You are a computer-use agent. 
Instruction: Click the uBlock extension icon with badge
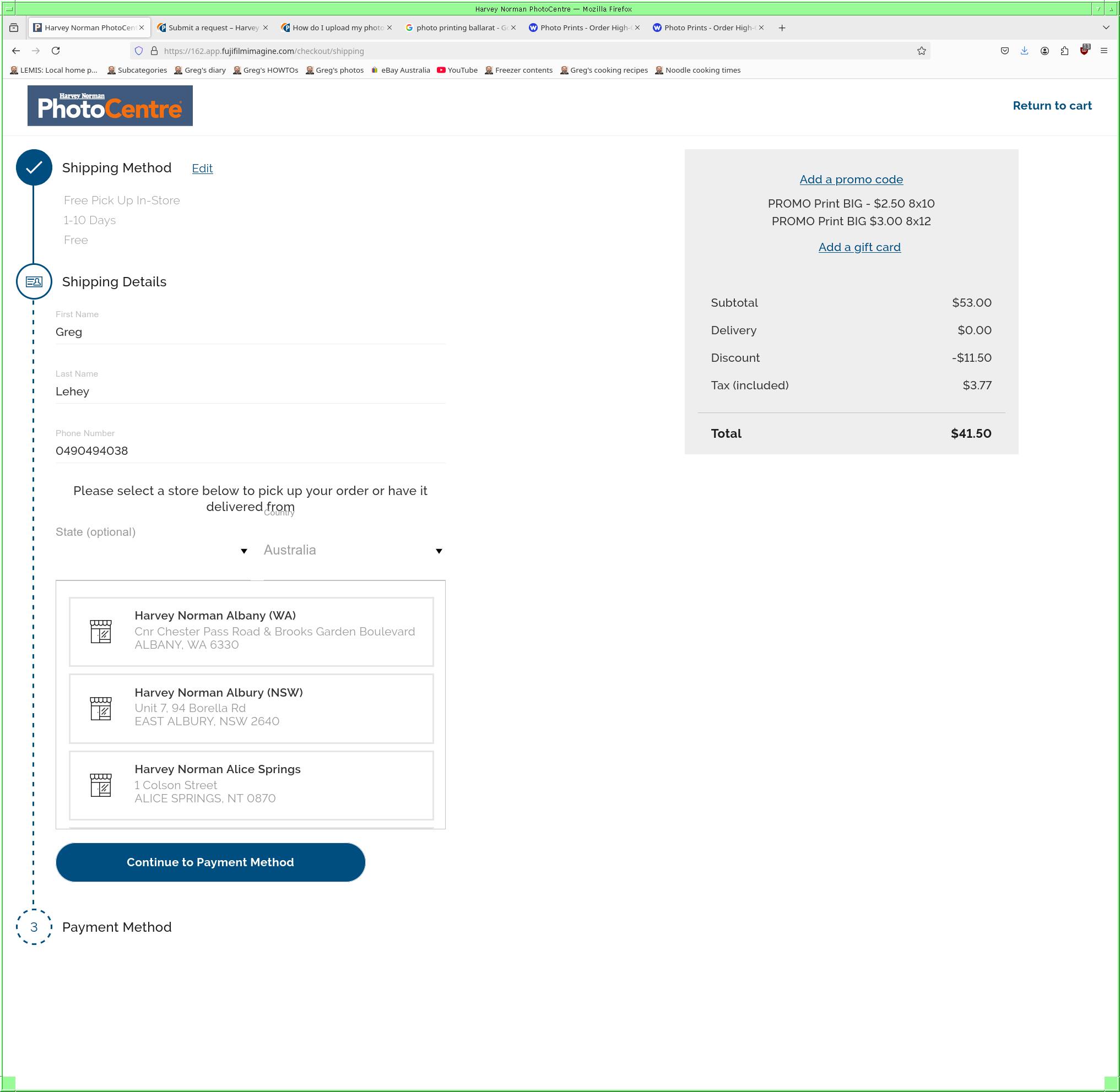click(x=1084, y=50)
